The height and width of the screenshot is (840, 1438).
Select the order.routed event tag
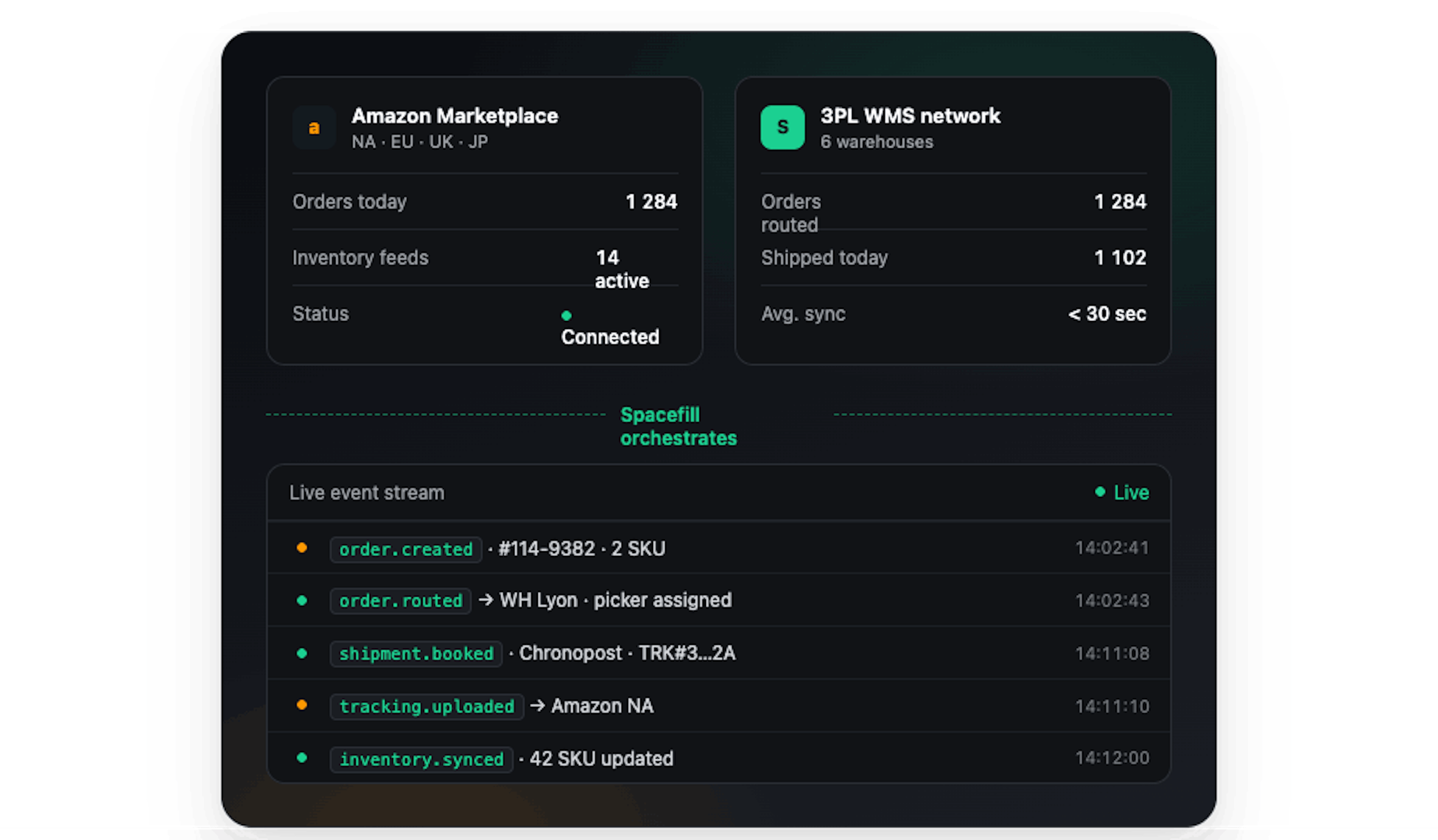pyautogui.click(x=400, y=601)
